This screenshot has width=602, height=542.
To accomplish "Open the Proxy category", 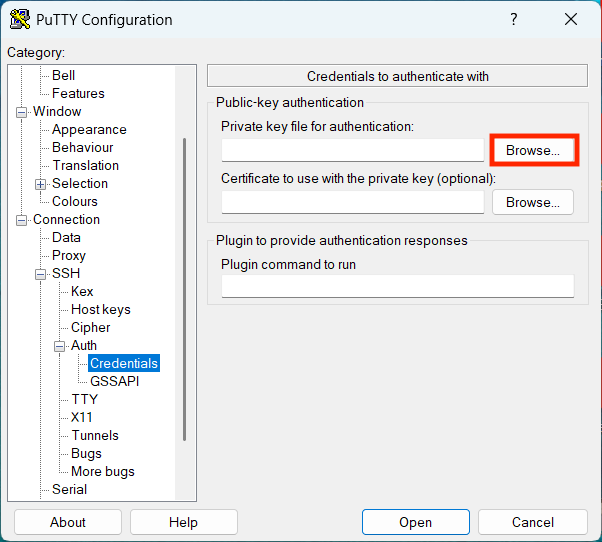I will 69,255.
